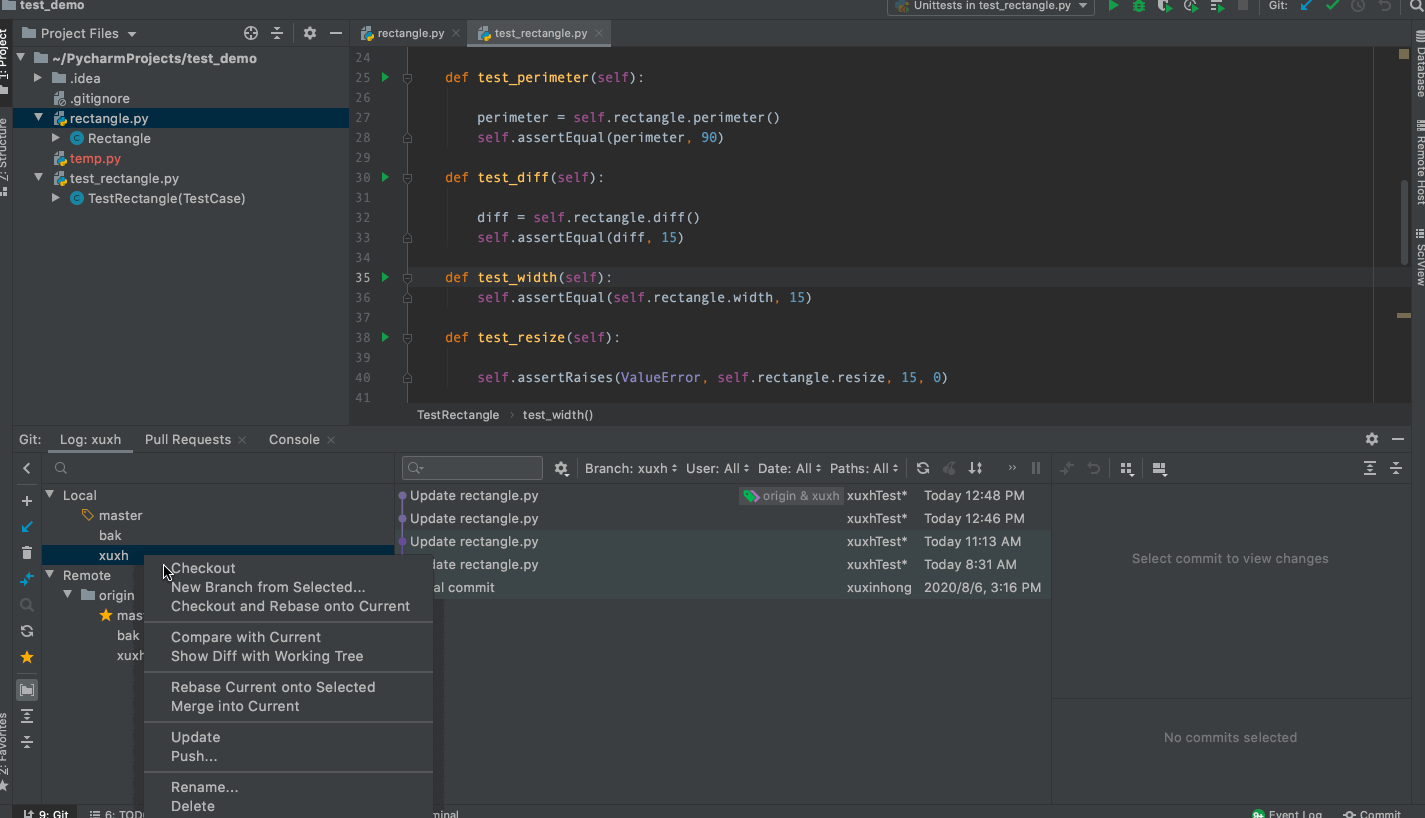Refresh the commit log
Image resolution: width=1425 pixels, height=818 pixels.
tap(923, 468)
